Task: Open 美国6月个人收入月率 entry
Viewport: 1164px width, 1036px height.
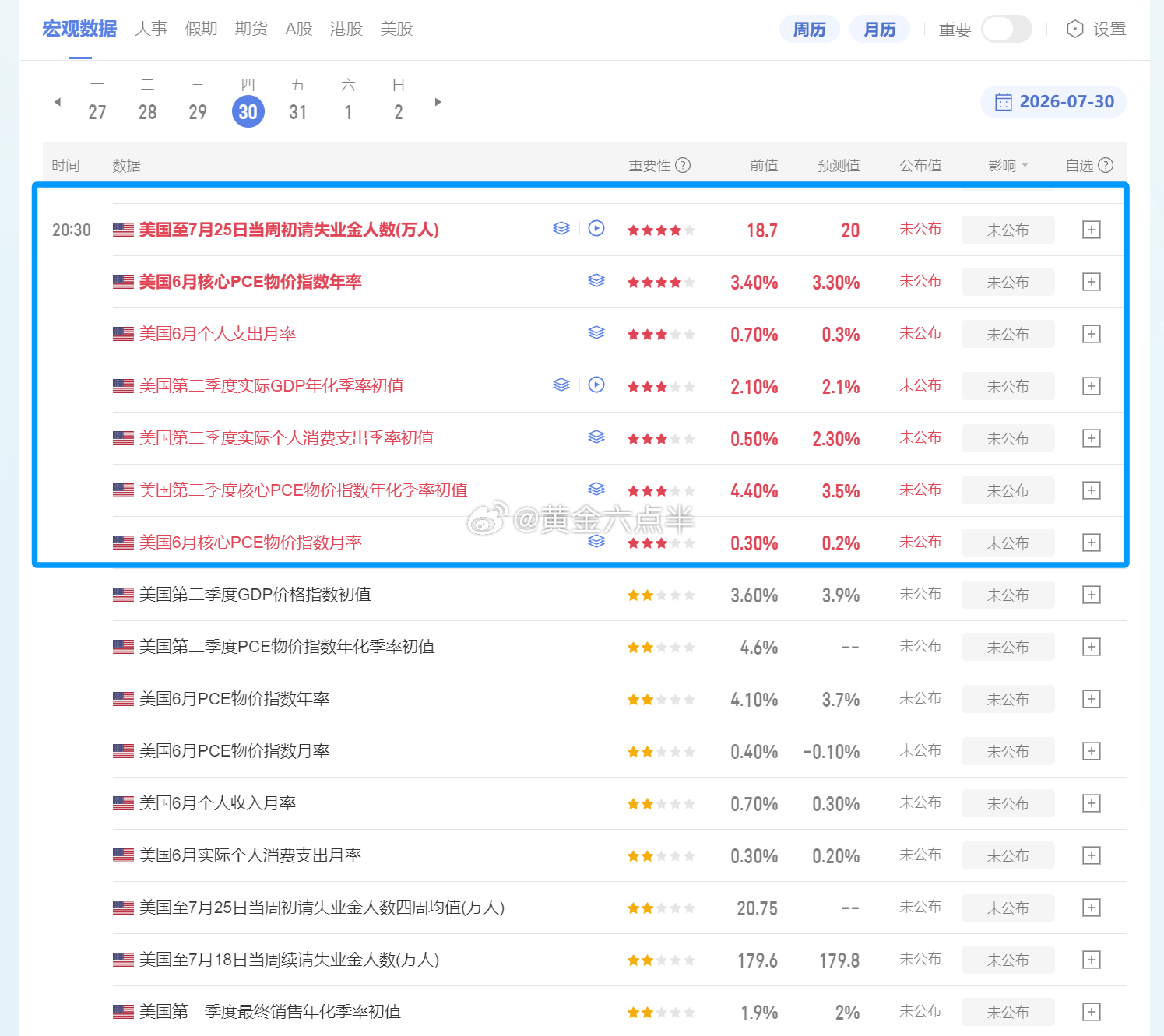Action: click(217, 803)
